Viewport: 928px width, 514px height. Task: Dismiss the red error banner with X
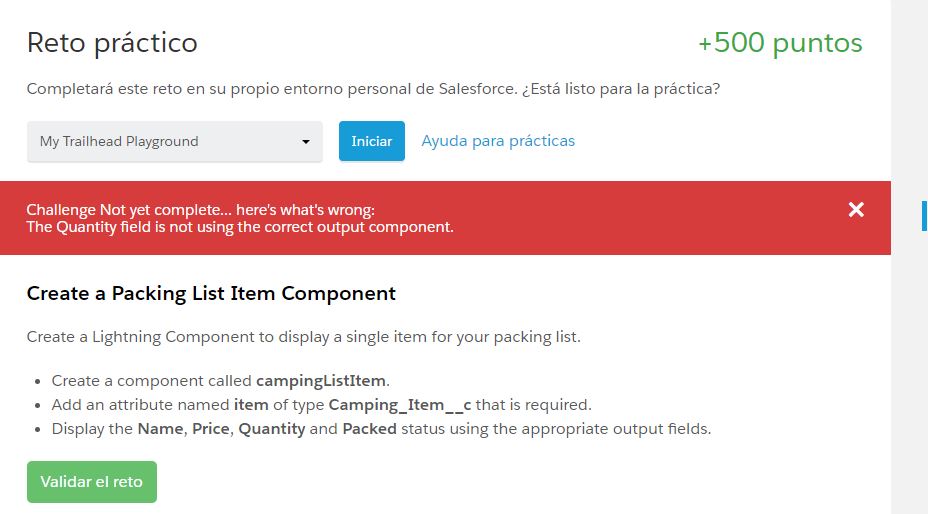point(856,209)
